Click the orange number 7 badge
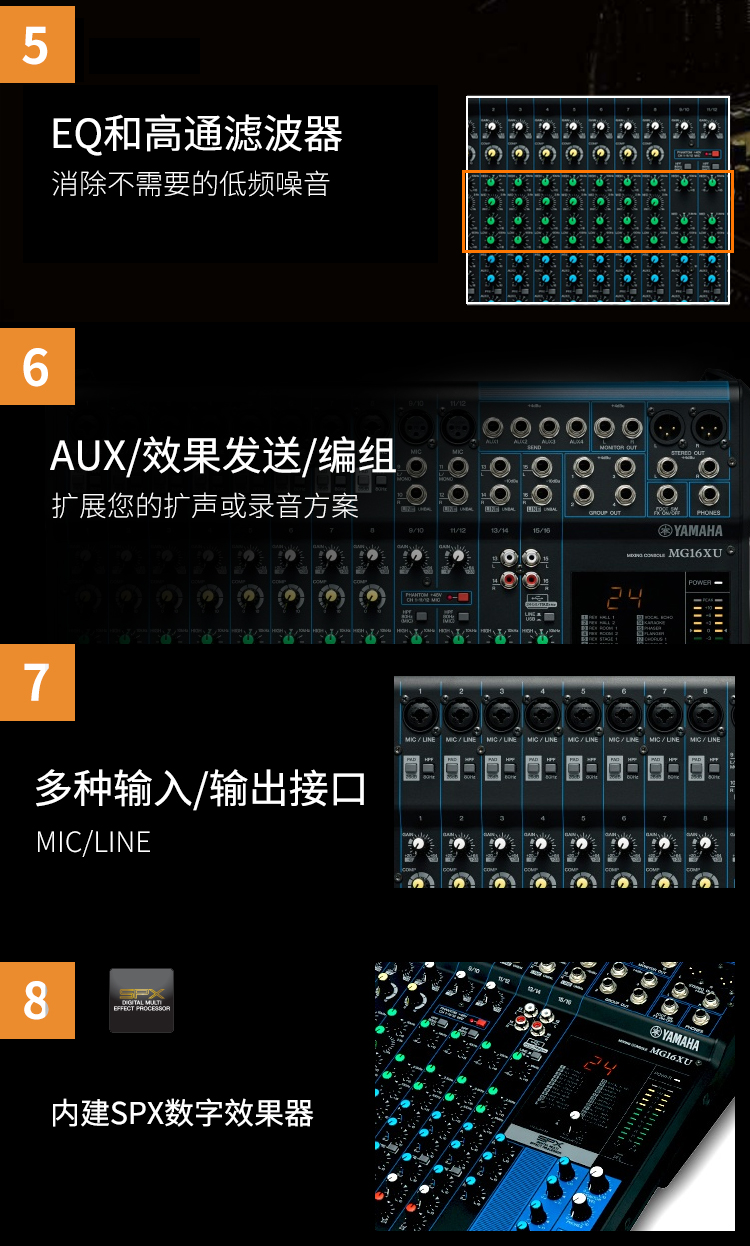 pos(37,682)
